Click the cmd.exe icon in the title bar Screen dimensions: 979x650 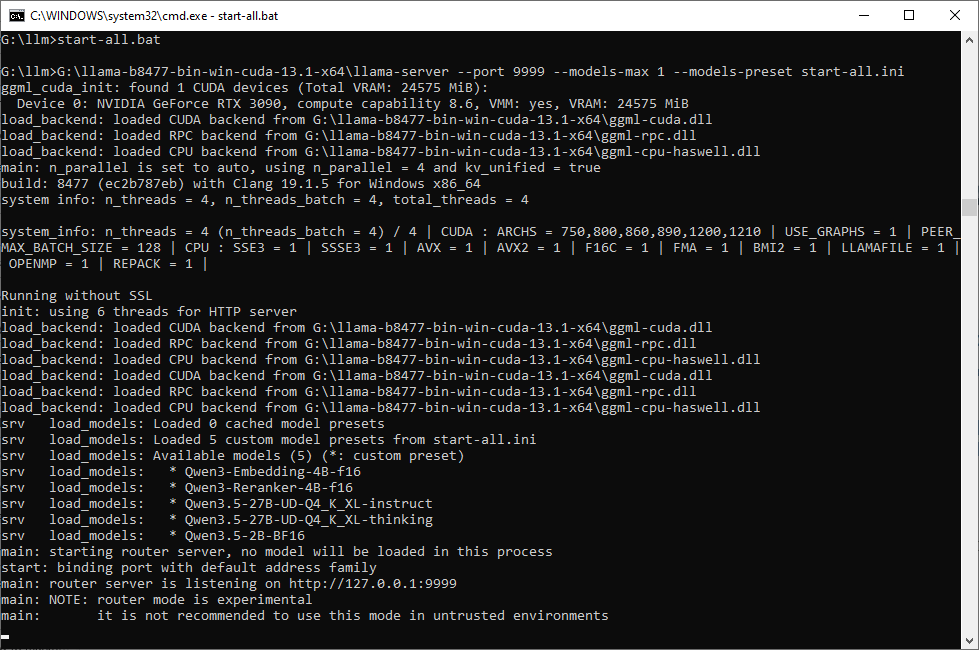[17, 15]
